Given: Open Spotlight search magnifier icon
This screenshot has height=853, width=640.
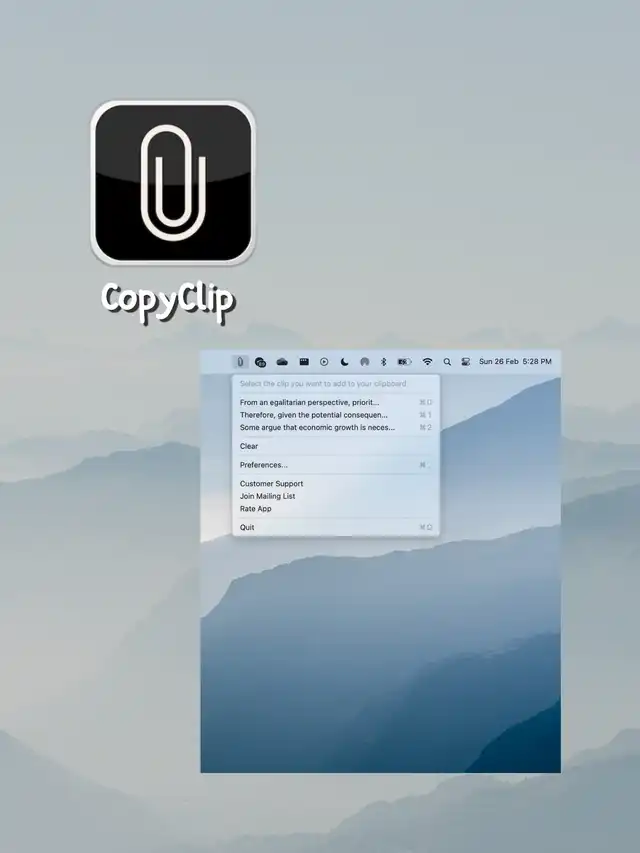Looking at the screenshot, I should [447, 361].
